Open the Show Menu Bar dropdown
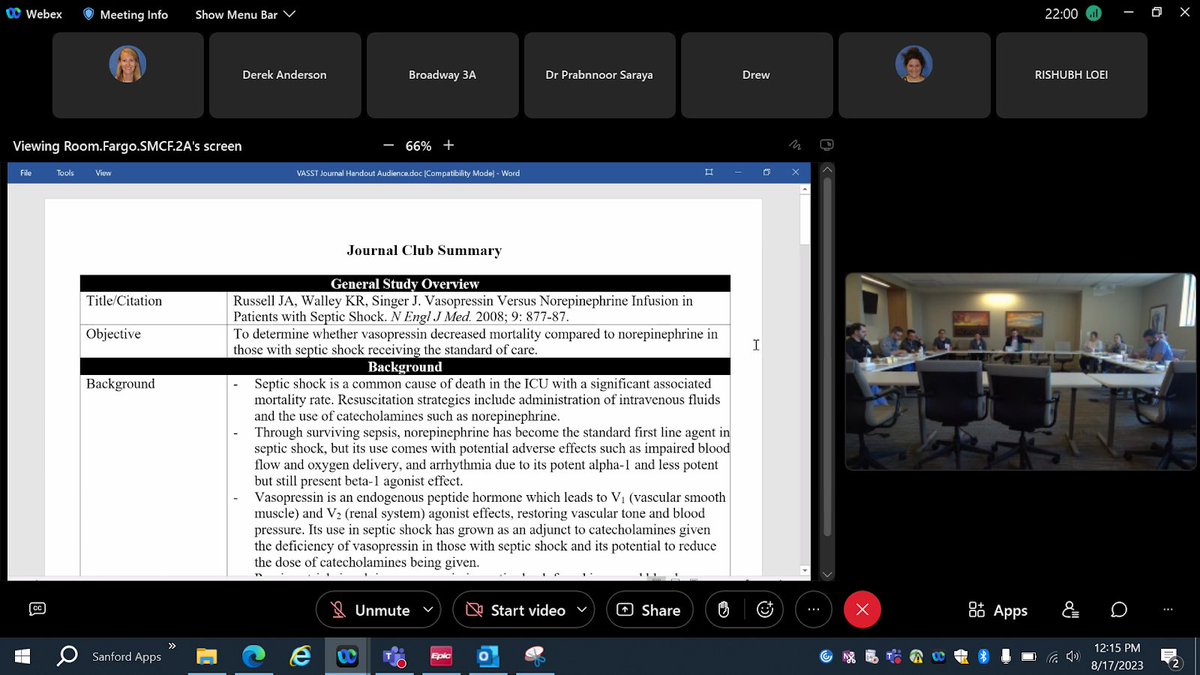 pos(243,14)
